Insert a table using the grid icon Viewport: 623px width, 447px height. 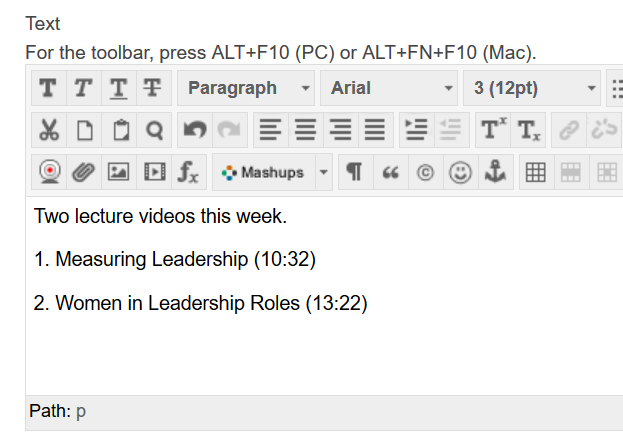[535, 172]
